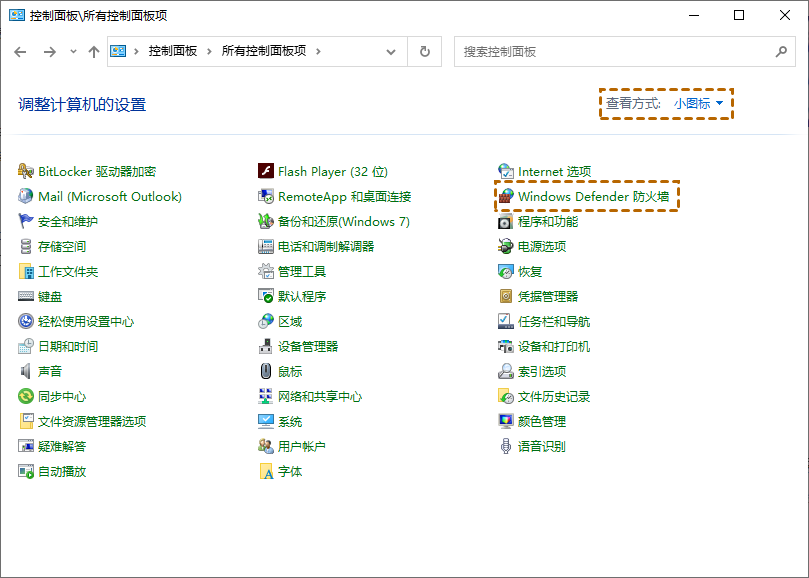The image size is (809, 578).
Task: Open the 管理工具 gear icon
Action: 266,271
